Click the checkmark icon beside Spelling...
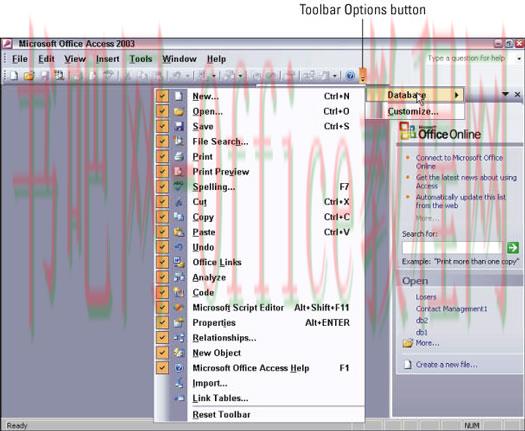Screen dimensions: 525x431 [x=179, y=187]
